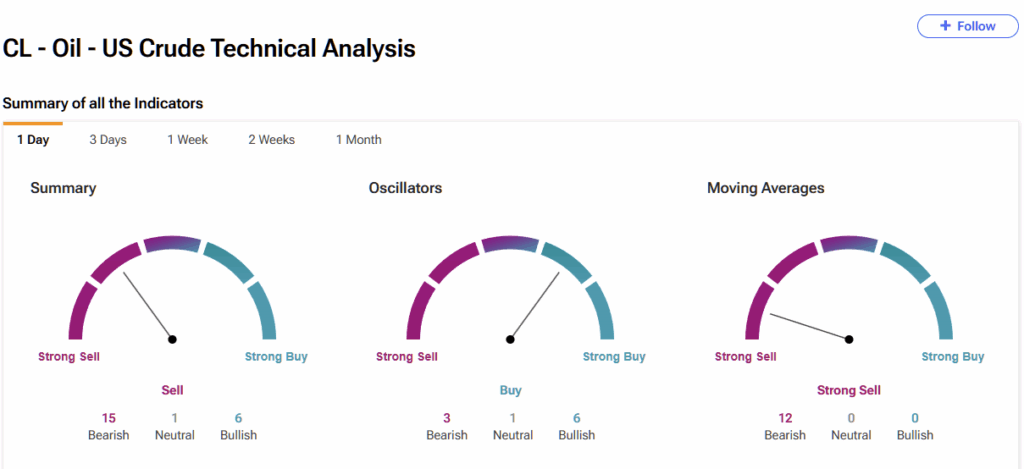Viewport: 1024px width, 469px height.
Task: Click the plus icon in Follow button
Action: click(x=945, y=26)
